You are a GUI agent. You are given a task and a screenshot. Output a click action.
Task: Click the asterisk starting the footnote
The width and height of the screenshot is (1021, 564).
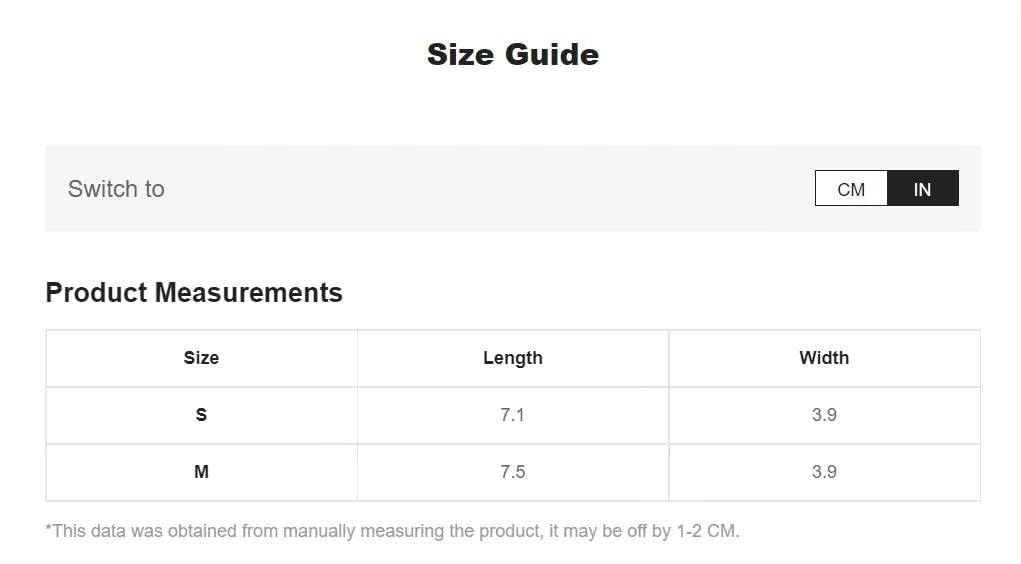click(x=48, y=529)
